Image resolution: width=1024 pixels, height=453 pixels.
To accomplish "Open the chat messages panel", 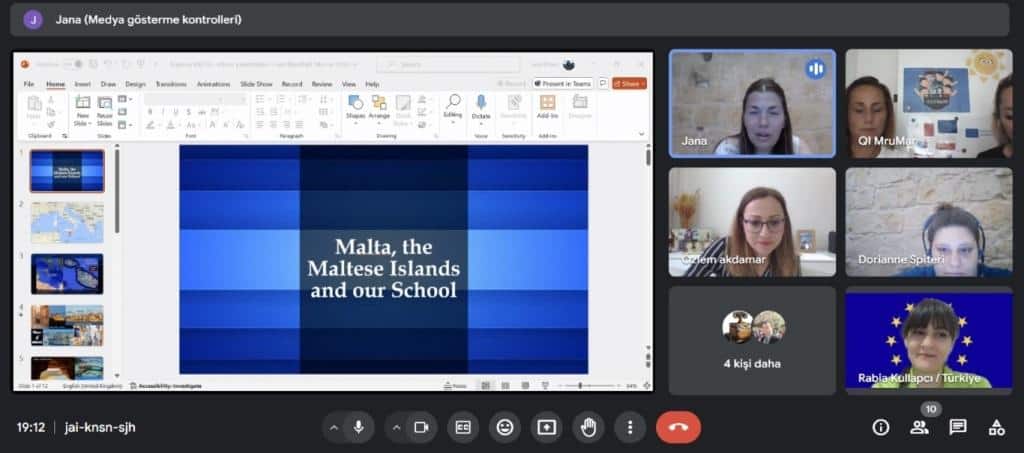I will (x=957, y=427).
